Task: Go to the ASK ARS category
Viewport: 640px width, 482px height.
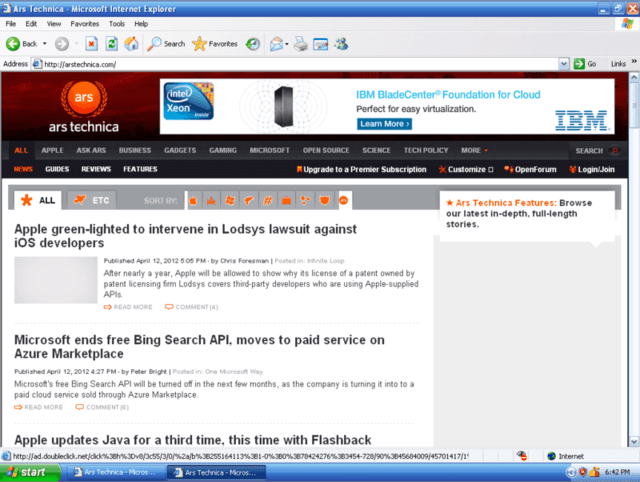Action: (91, 150)
